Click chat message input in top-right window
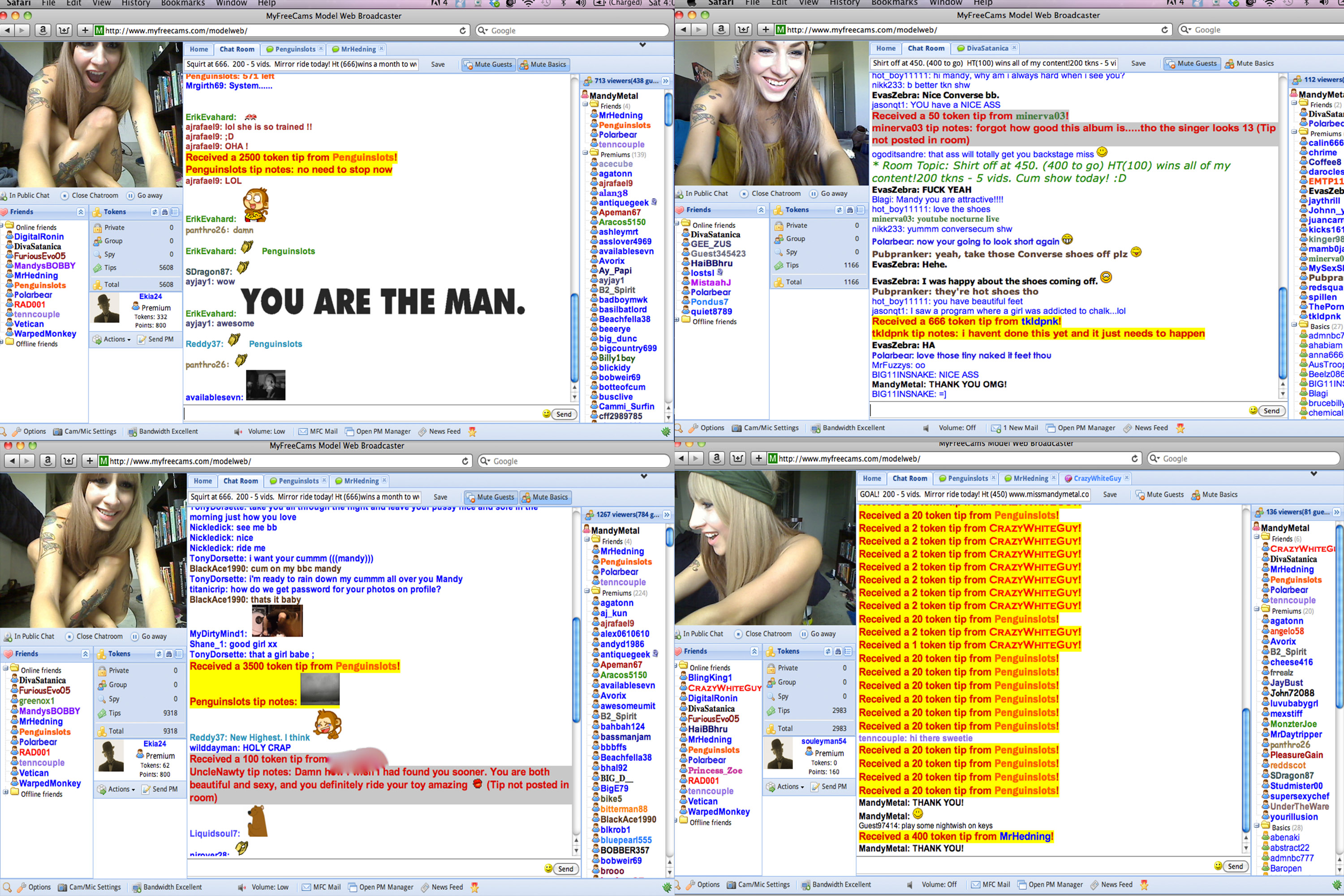Viewport: 1344px width, 896px height. (x=1057, y=410)
